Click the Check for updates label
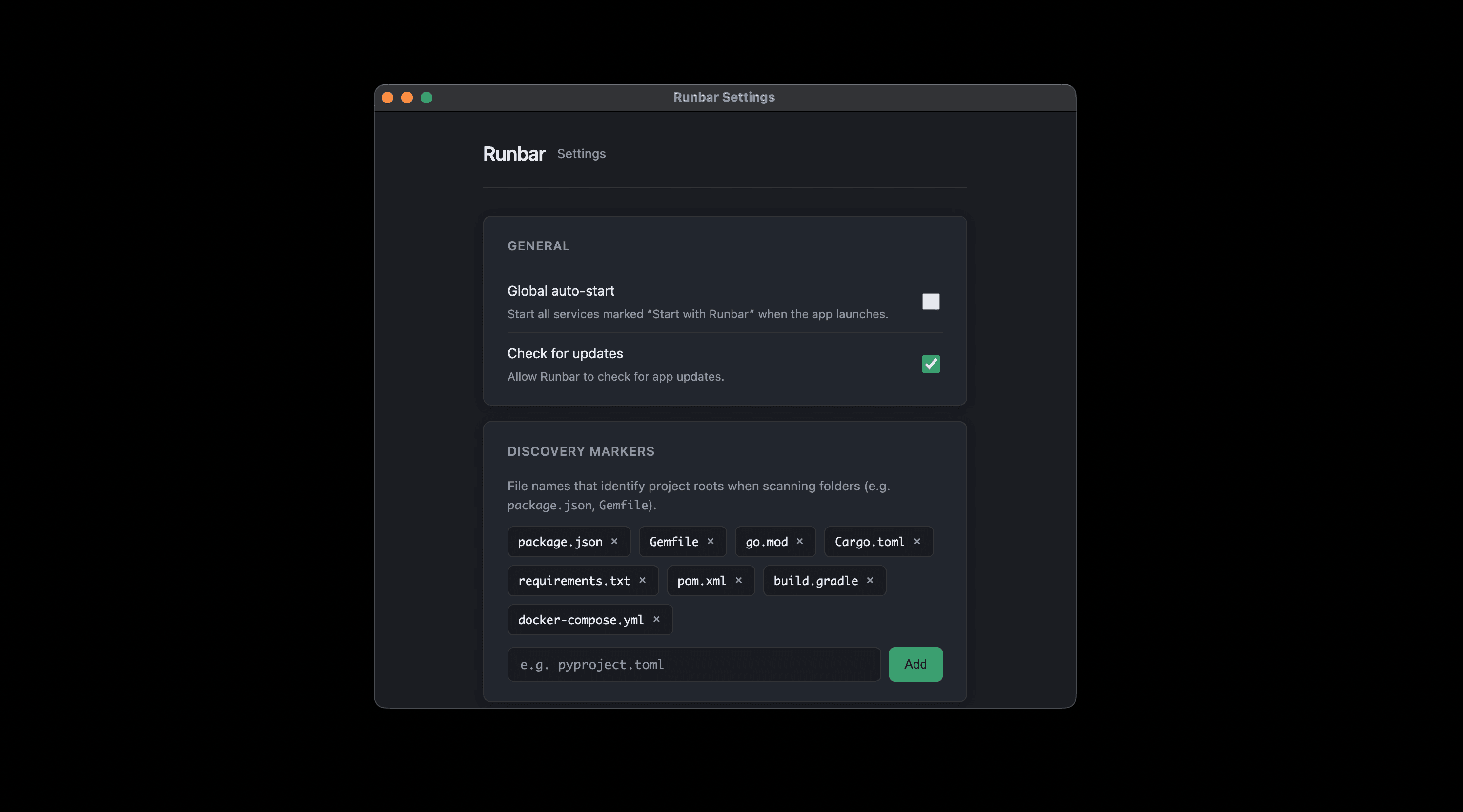The height and width of the screenshot is (812, 1463). tap(565, 354)
